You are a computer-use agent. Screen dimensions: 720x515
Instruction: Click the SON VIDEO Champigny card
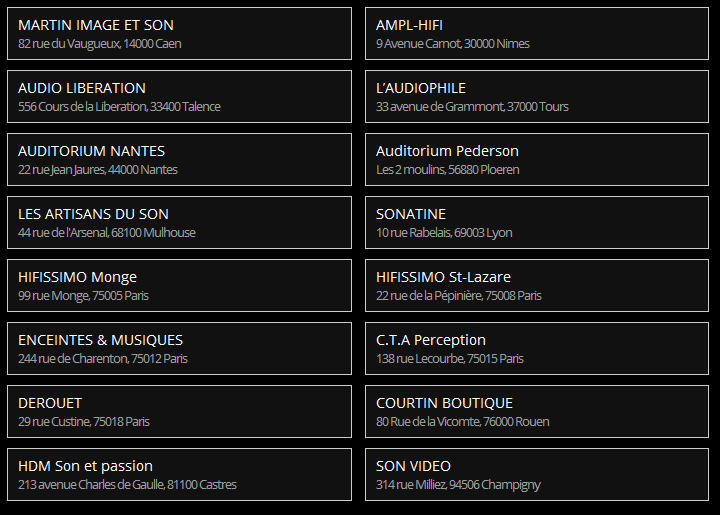pyautogui.click(x=537, y=474)
